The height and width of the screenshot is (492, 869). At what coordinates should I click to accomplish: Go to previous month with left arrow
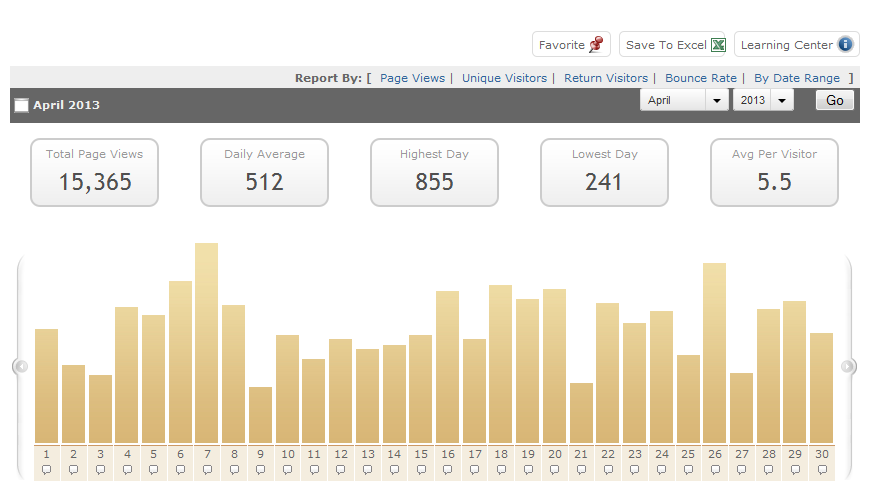point(21,366)
